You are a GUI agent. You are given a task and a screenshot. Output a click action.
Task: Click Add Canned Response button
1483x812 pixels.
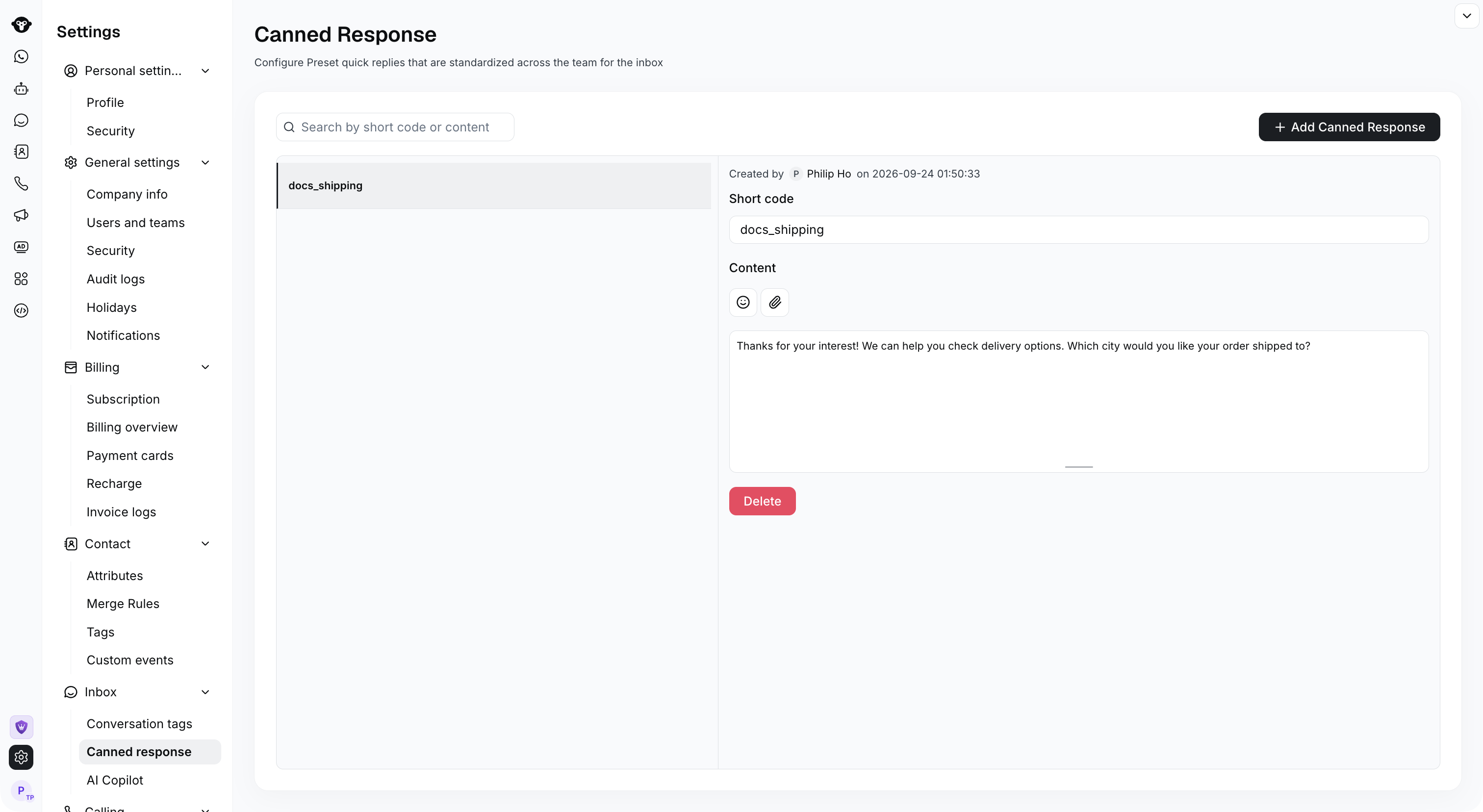1350,127
